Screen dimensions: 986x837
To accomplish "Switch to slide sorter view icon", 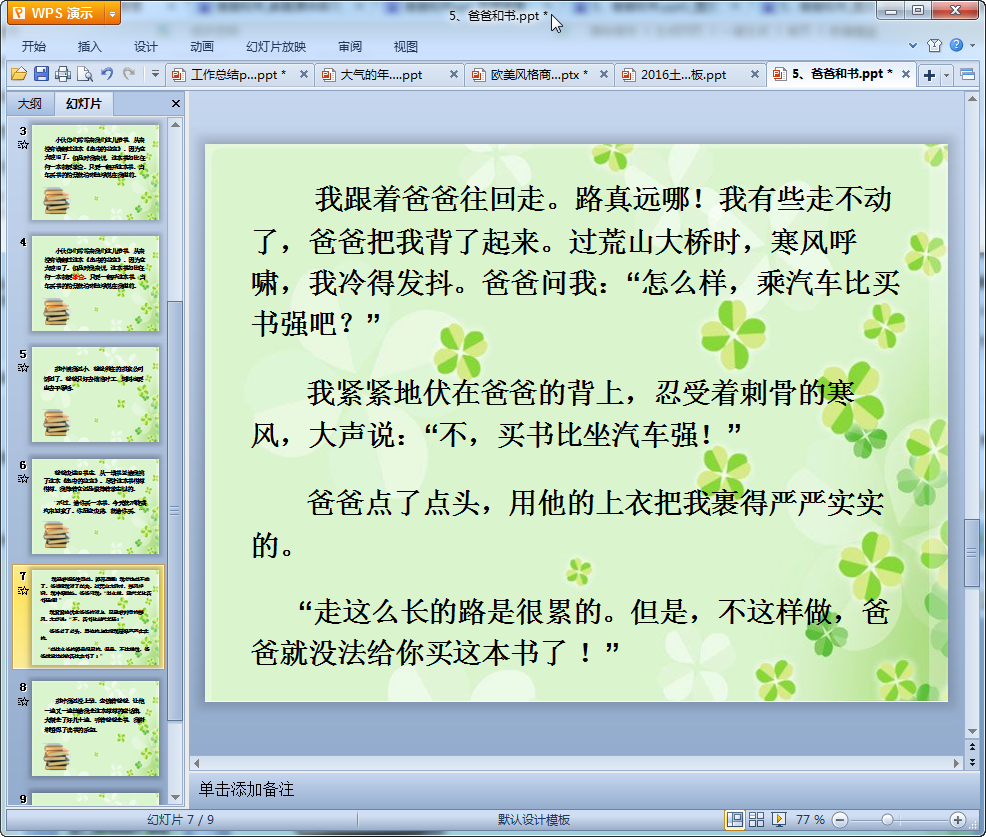I will (756, 819).
